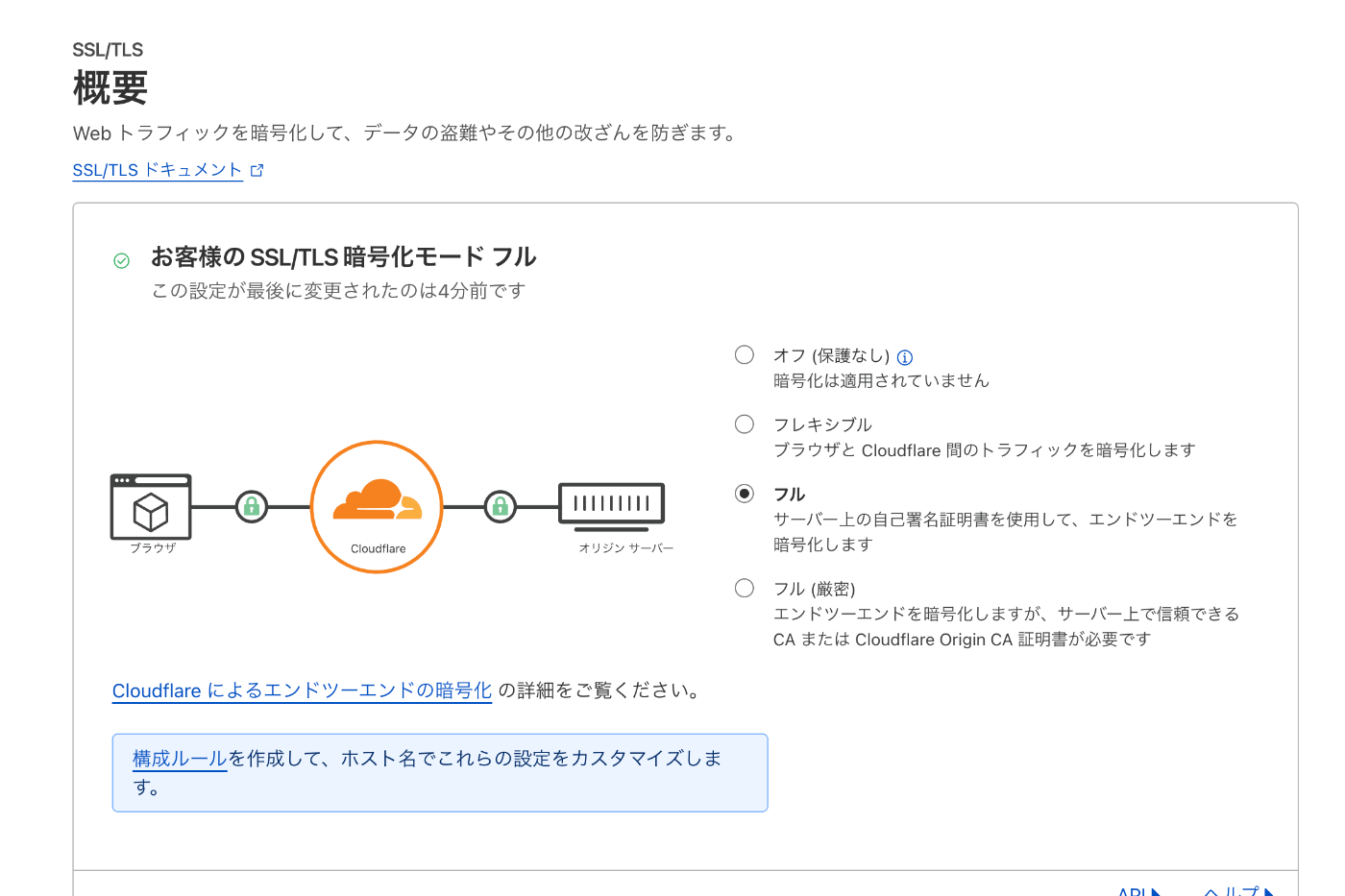Select the オフ (保護なし) radio button

click(745, 354)
